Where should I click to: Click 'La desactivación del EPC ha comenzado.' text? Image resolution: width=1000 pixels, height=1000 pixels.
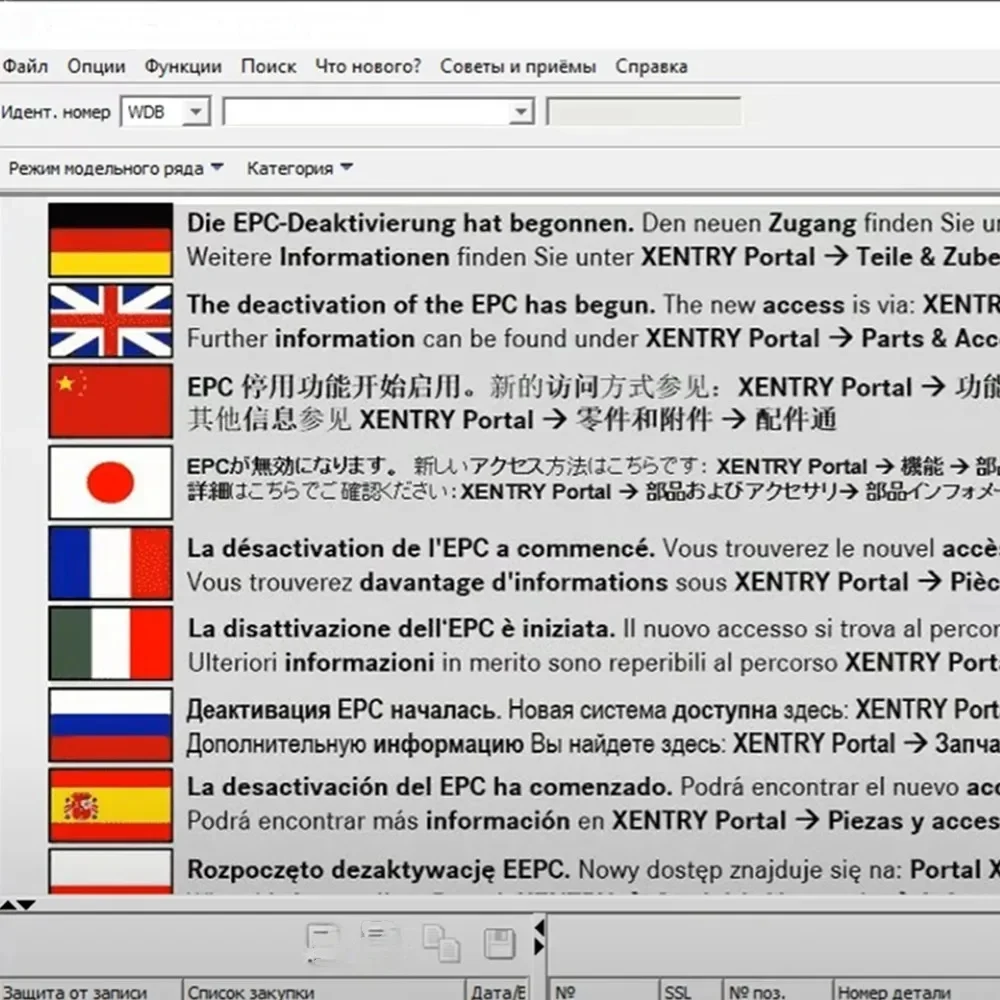(x=430, y=787)
